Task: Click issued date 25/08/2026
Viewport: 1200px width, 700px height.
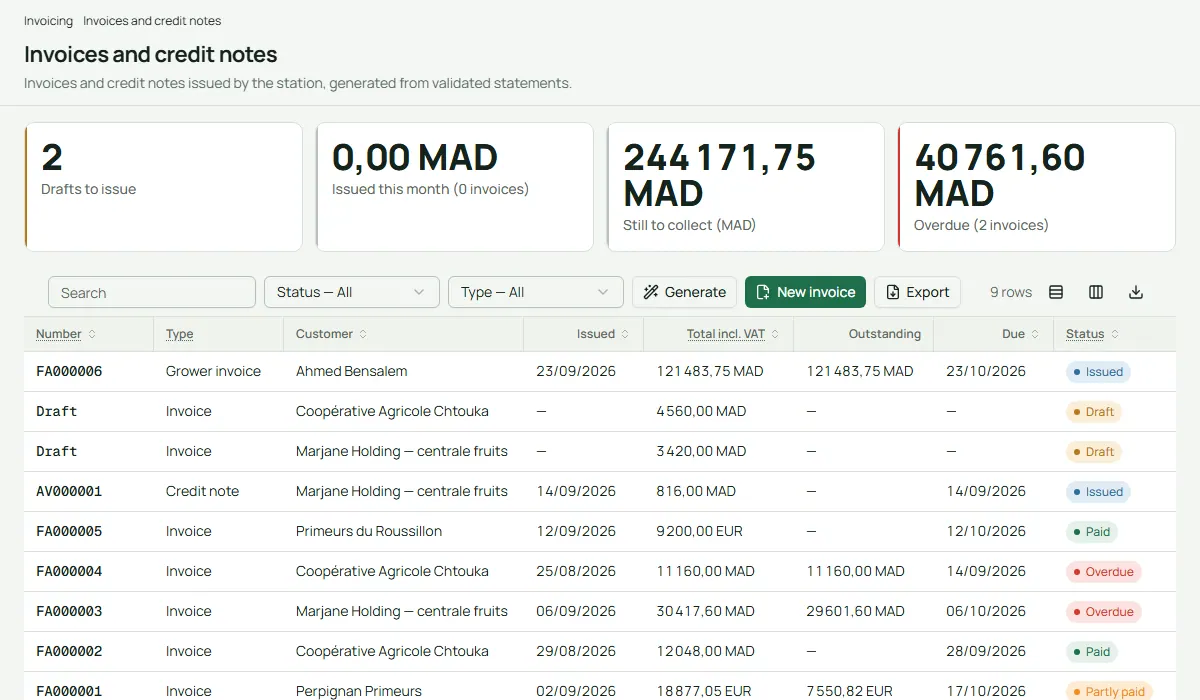Action: point(576,571)
